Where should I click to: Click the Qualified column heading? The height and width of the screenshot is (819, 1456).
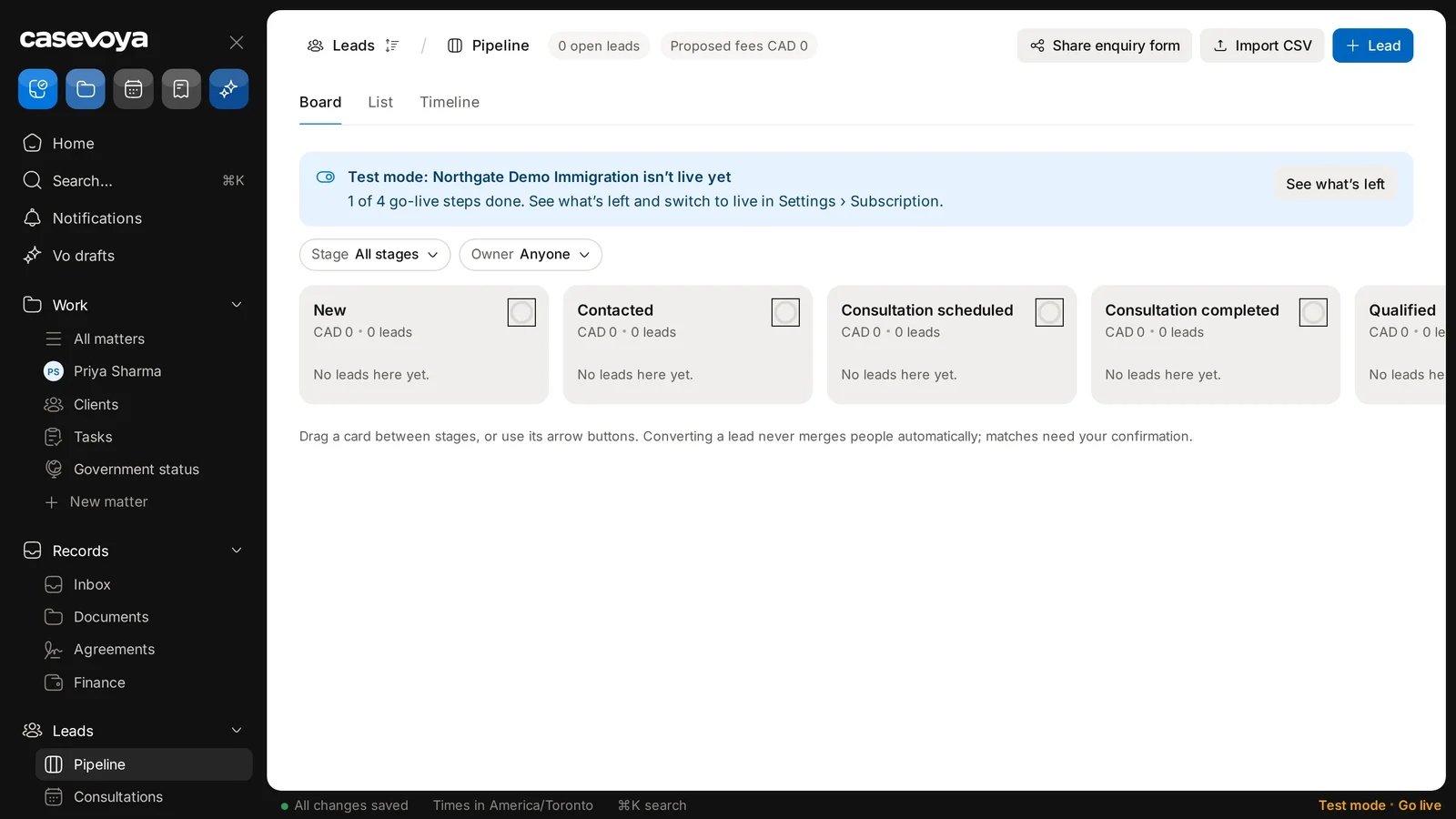coord(1402,310)
